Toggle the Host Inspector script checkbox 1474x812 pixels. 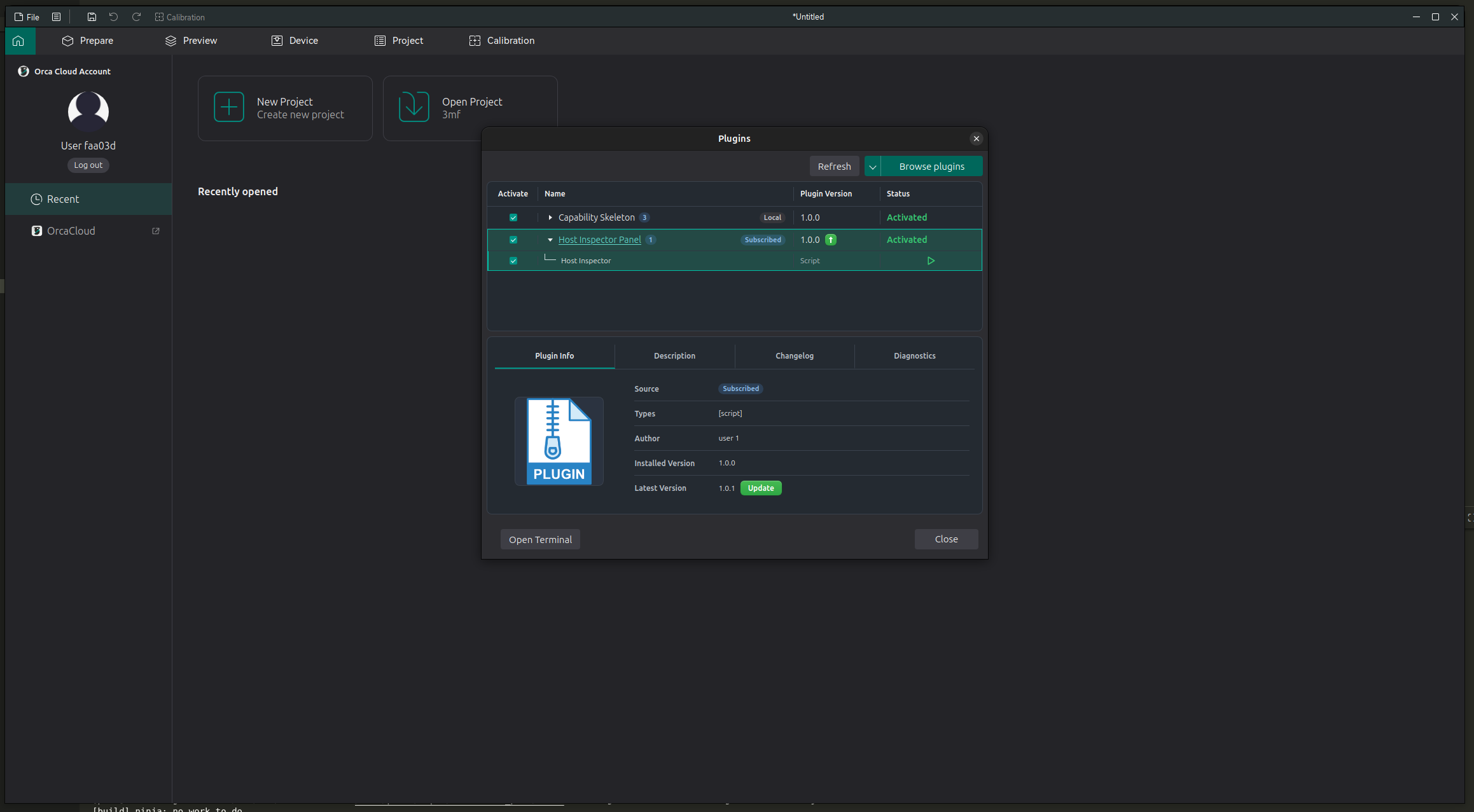[513, 261]
